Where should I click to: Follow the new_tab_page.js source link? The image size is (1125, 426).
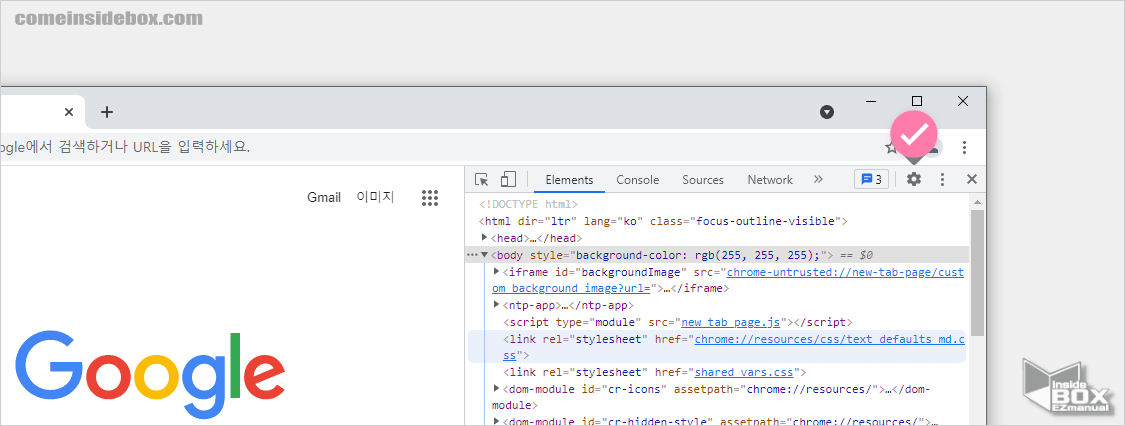pyautogui.click(x=730, y=322)
